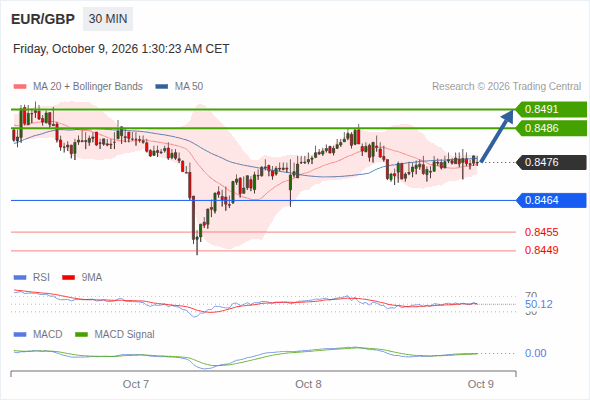Click the MACD Signal green legend swatch
Image resolution: width=590 pixels, height=400 pixels.
(81, 335)
